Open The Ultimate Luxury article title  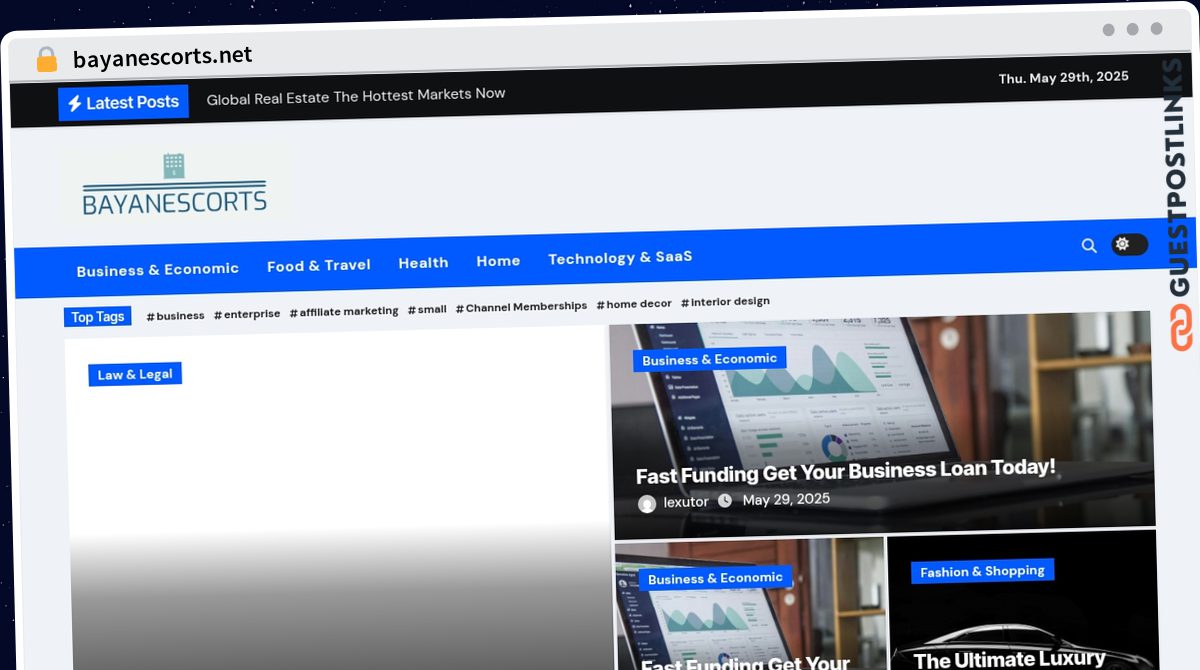click(1009, 660)
